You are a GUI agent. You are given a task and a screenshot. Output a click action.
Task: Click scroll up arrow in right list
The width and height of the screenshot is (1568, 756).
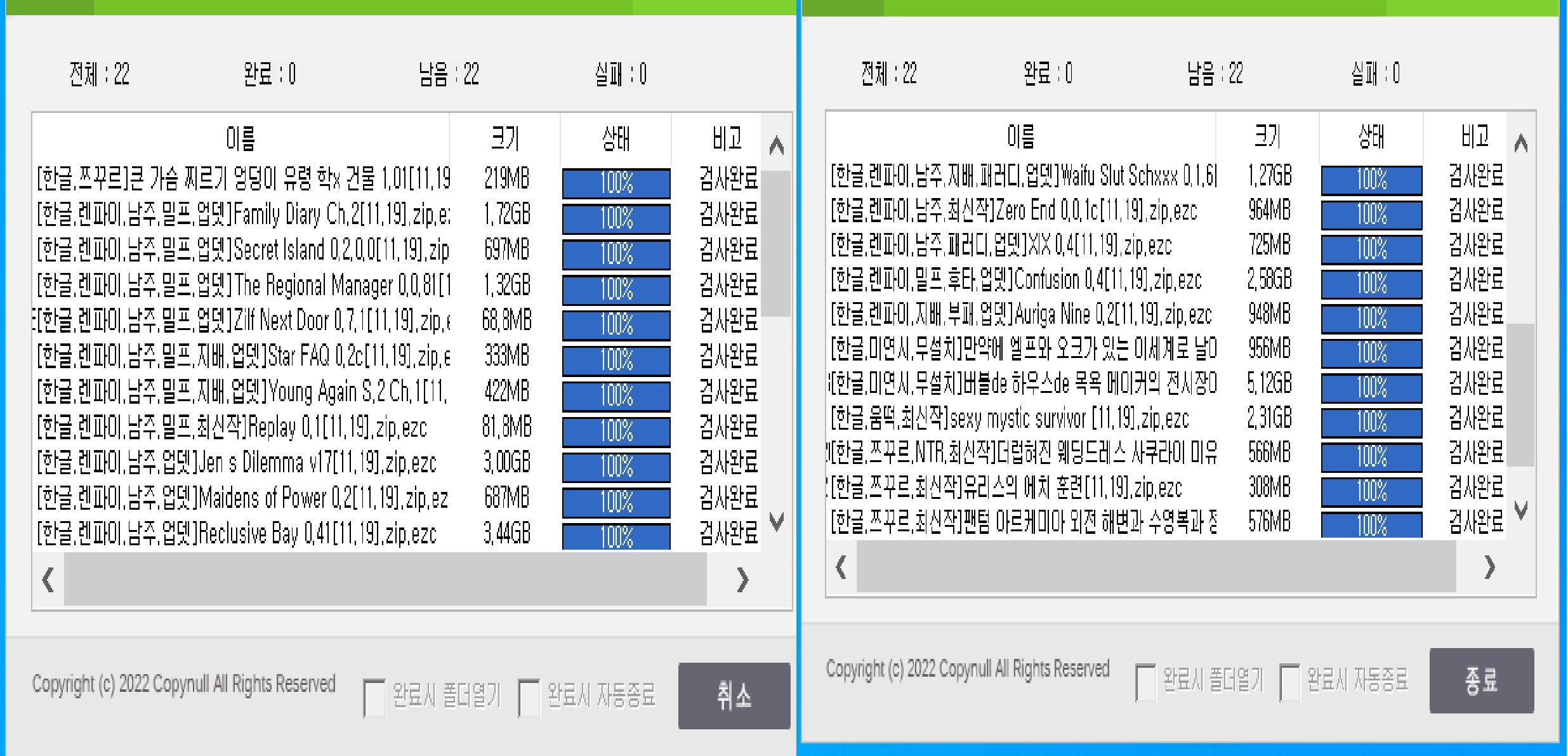coord(1520,144)
